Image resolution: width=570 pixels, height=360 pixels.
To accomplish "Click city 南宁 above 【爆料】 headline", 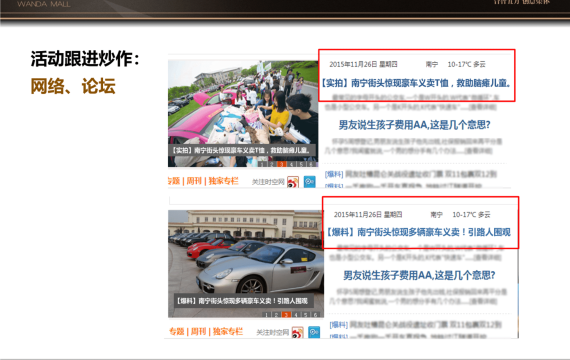I will [437, 215].
